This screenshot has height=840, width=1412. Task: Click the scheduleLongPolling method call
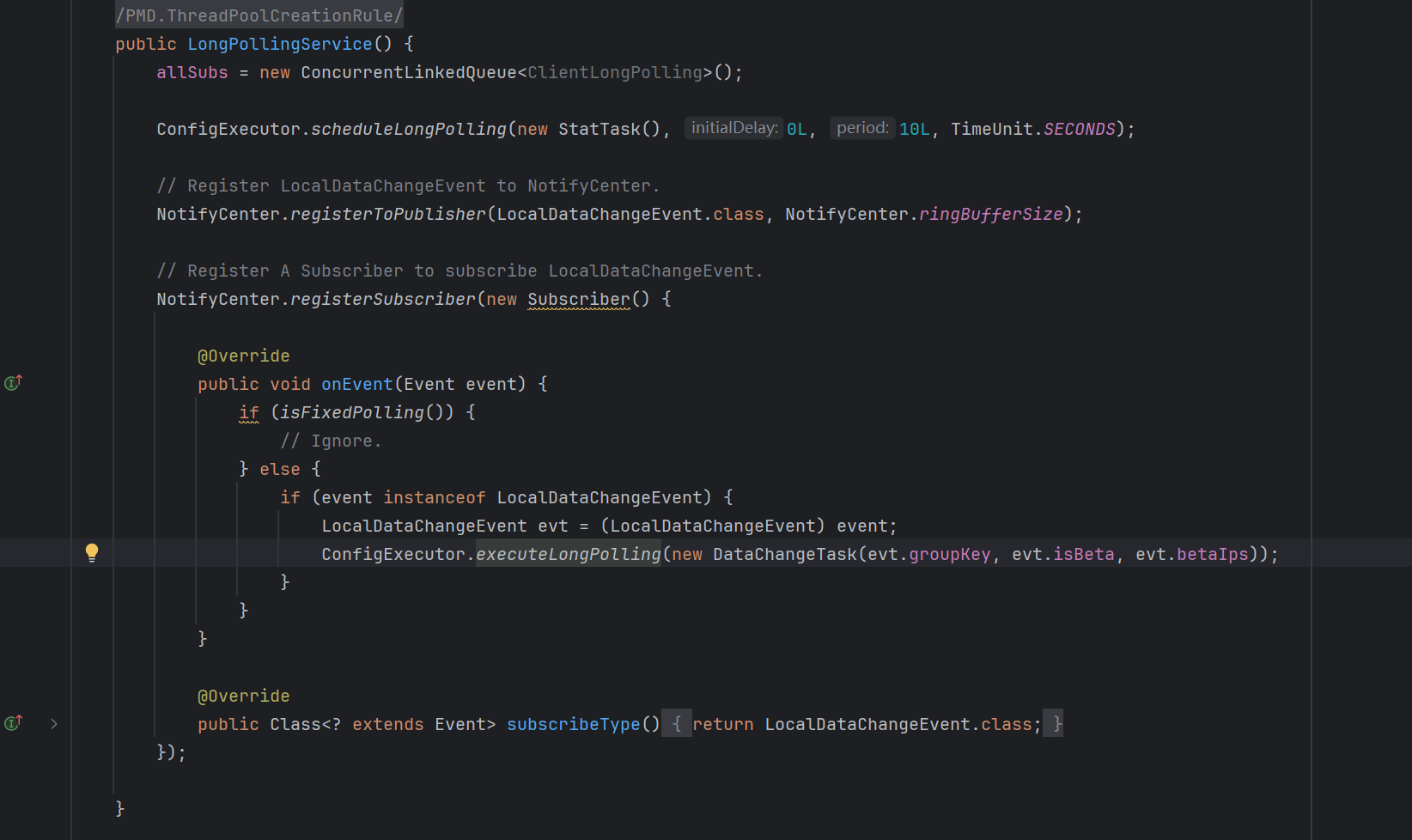(408, 129)
